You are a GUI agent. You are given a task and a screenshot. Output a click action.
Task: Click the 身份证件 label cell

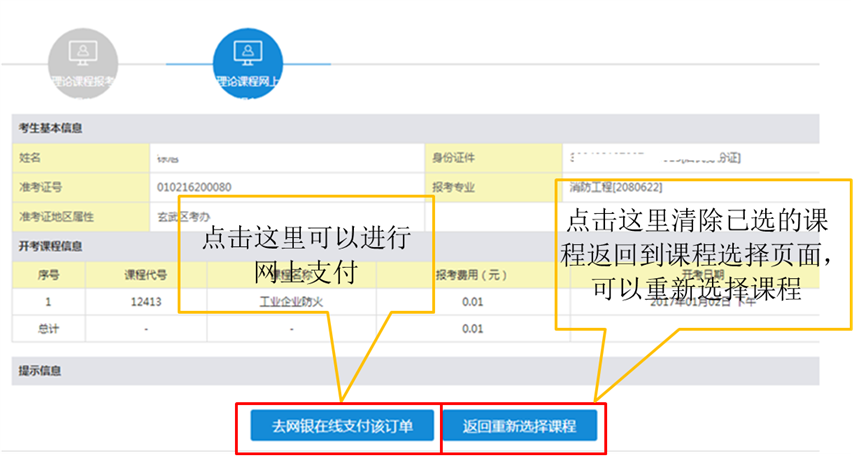452,158
